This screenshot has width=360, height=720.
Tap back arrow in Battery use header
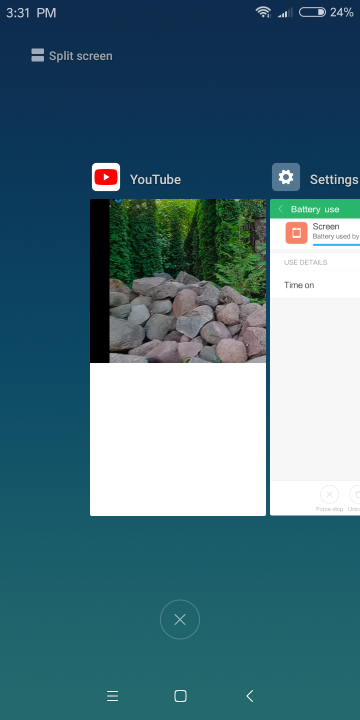[281, 209]
